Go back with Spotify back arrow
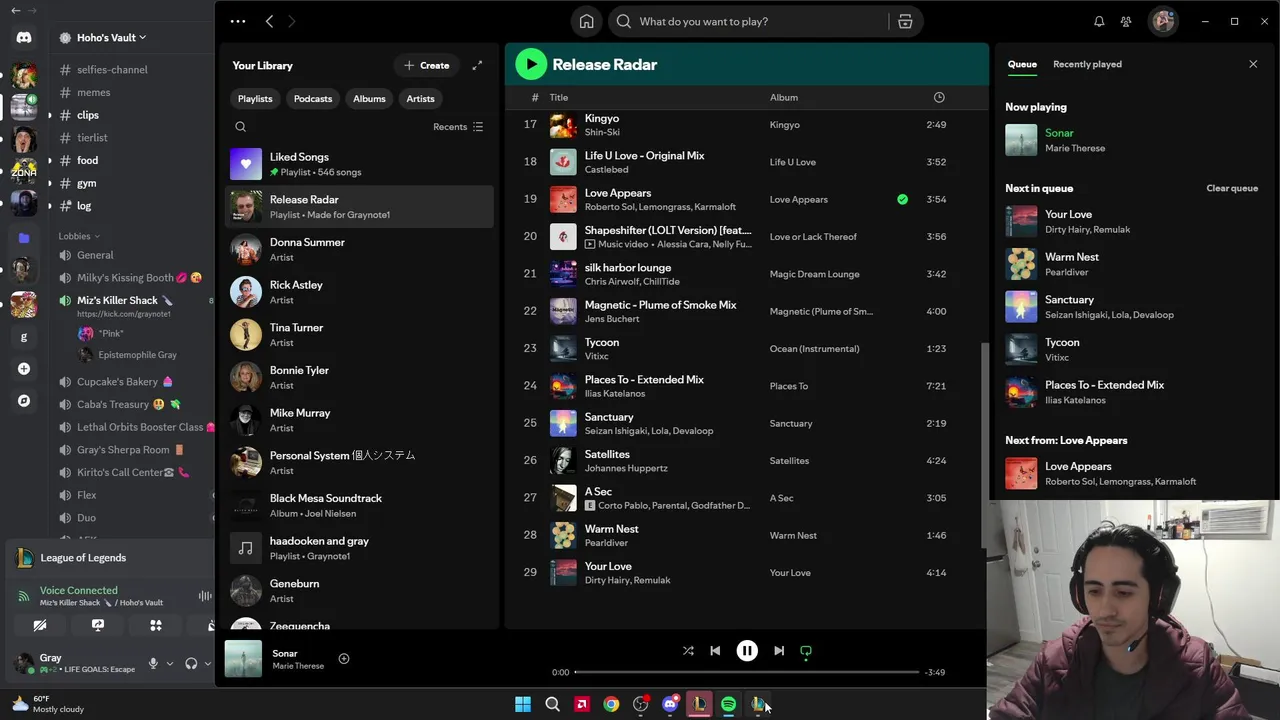This screenshot has width=1280, height=720. 269,21
